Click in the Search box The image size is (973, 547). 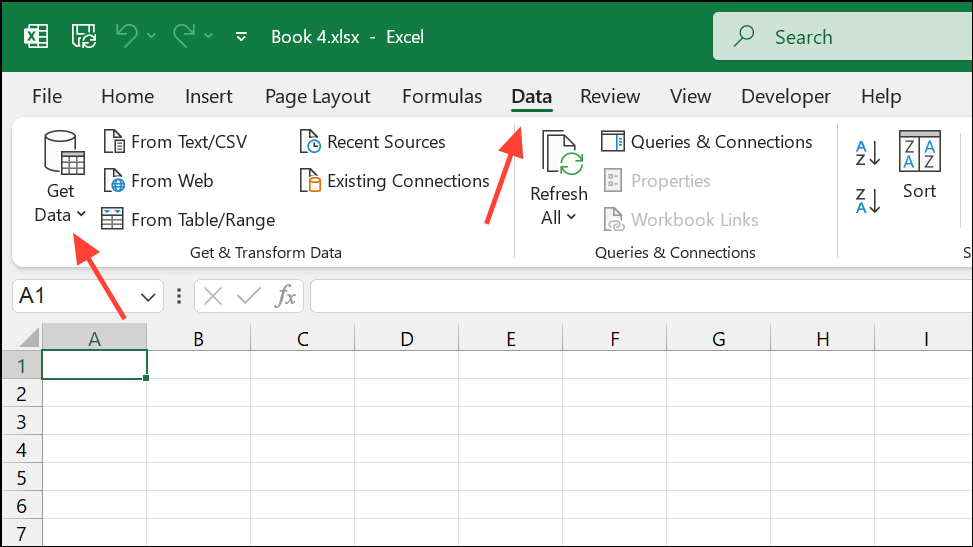click(843, 37)
